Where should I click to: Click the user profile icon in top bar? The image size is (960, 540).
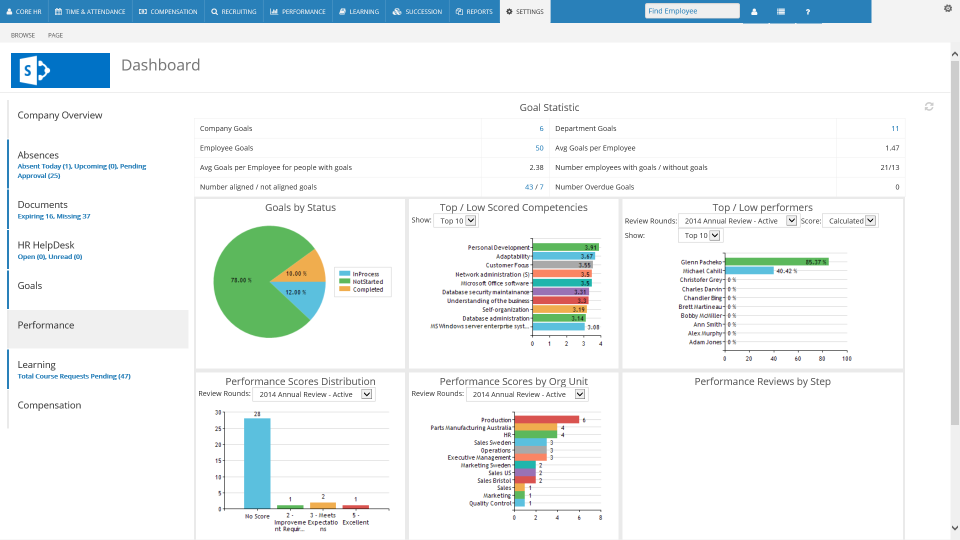754,12
